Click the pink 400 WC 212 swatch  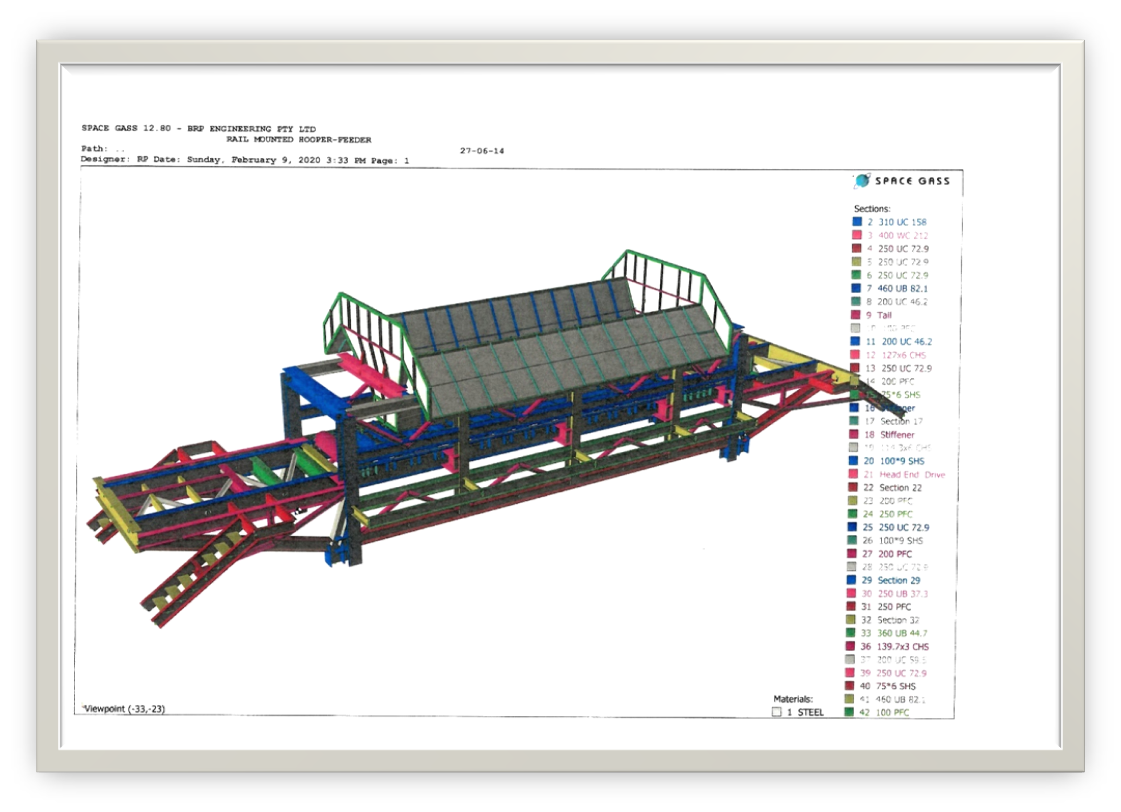tap(857, 235)
